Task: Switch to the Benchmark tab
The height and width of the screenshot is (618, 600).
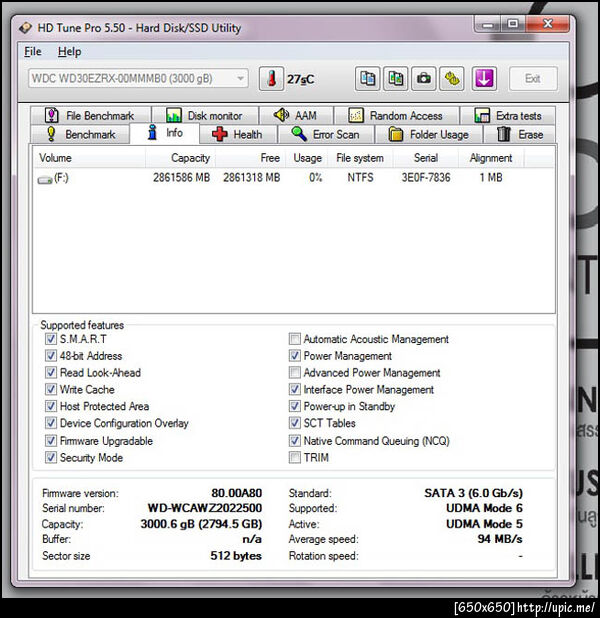Action: [80, 134]
